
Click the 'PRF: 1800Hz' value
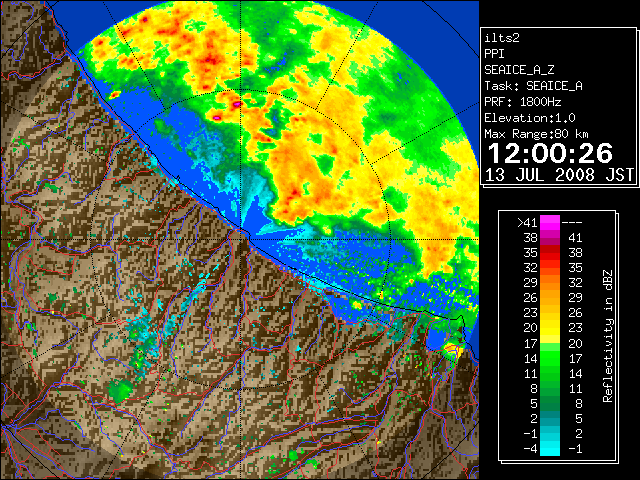(x=522, y=102)
